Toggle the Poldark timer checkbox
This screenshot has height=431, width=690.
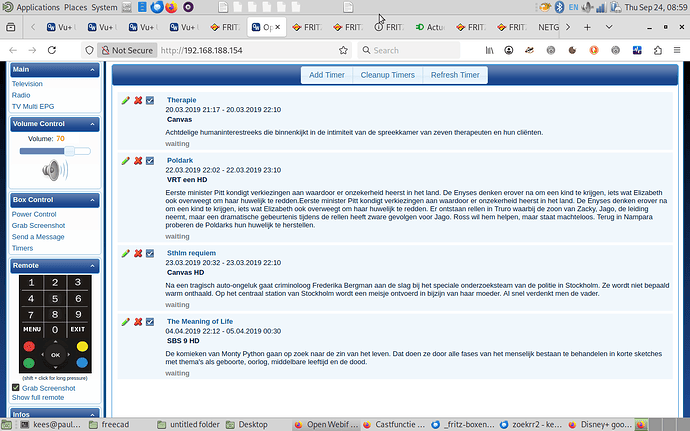150,161
